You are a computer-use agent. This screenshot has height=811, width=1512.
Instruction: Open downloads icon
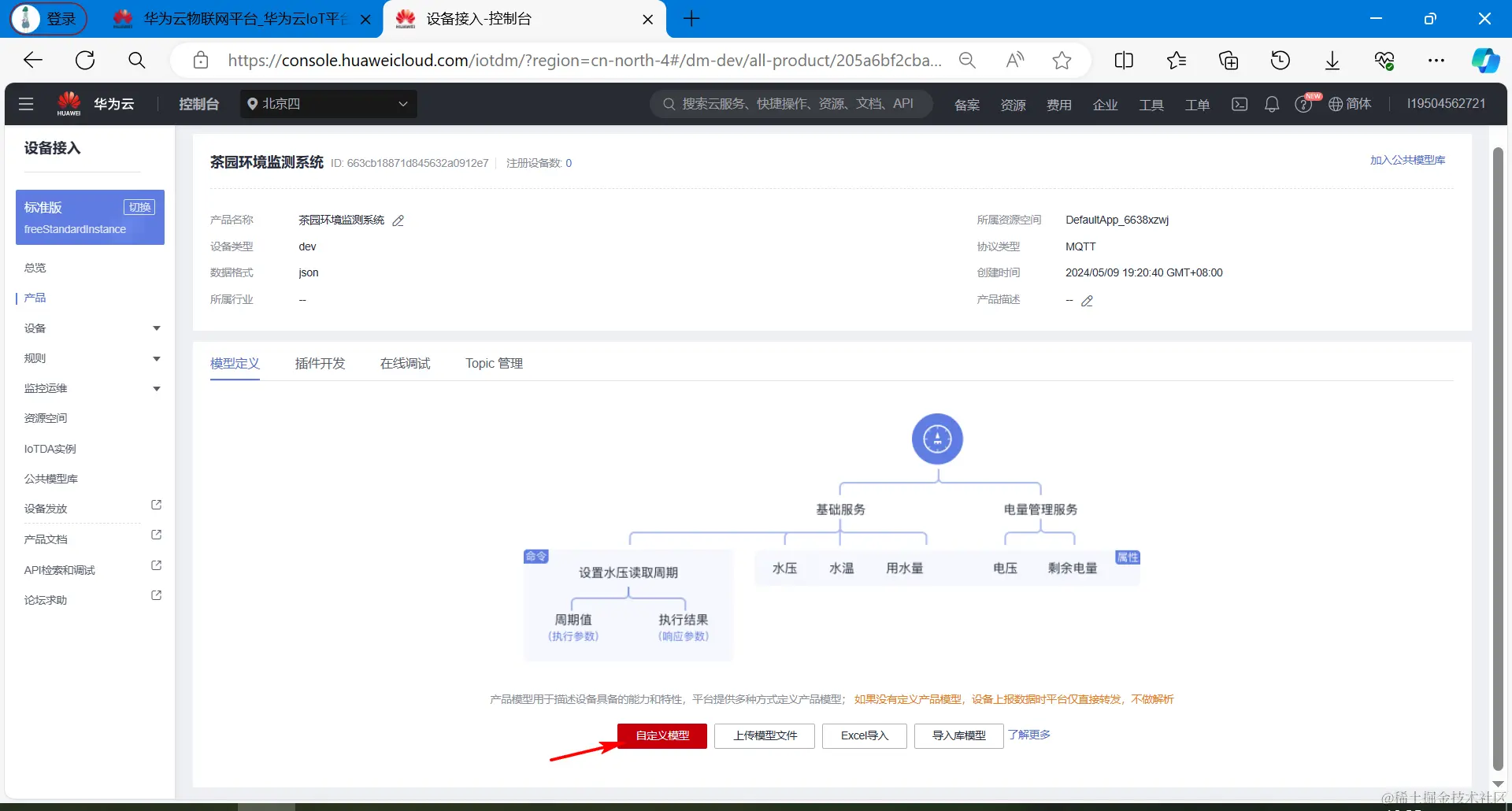(1332, 61)
